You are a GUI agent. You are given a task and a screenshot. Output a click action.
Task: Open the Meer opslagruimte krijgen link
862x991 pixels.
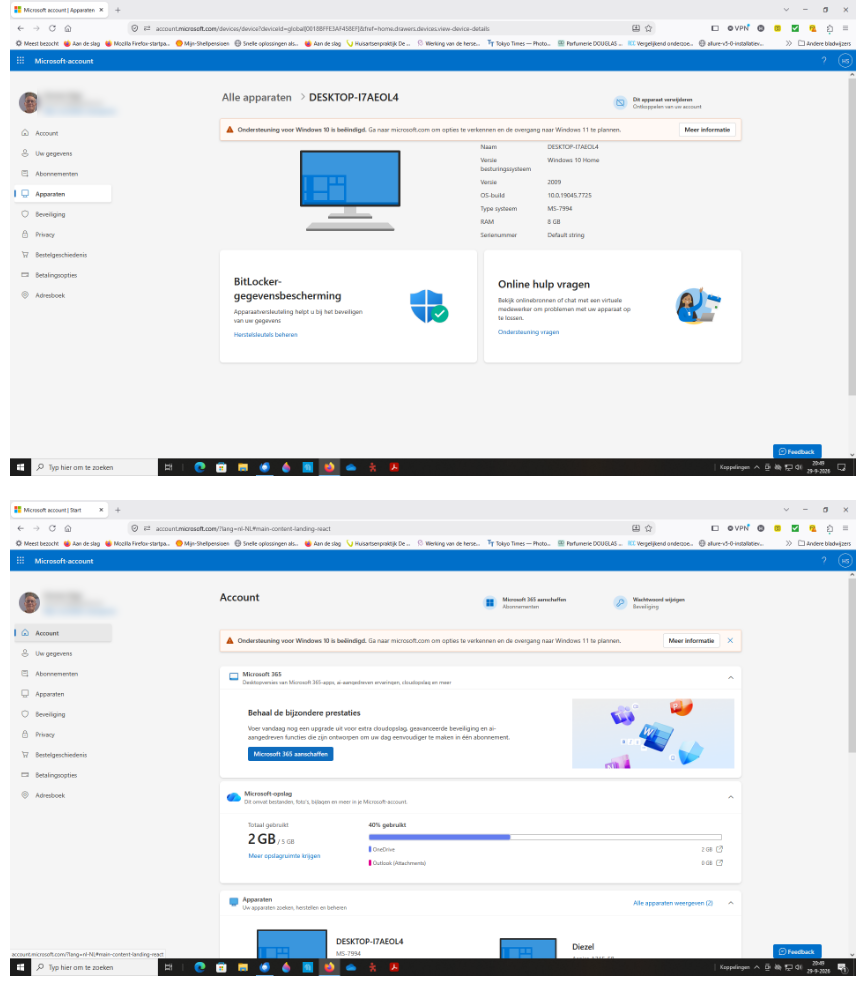point(284,856)
